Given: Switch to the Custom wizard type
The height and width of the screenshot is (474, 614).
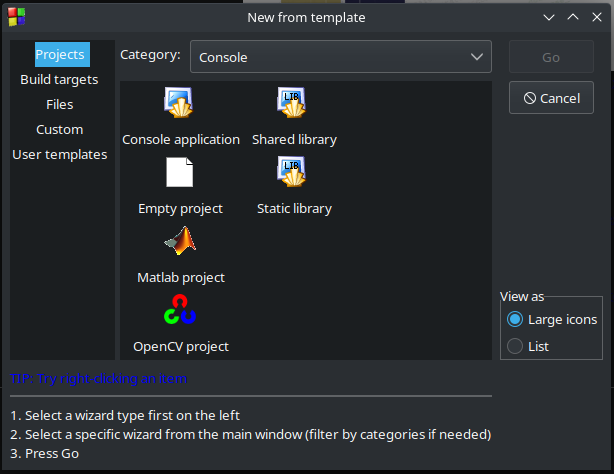Looking at the screenshot, I should coord(60,130).
